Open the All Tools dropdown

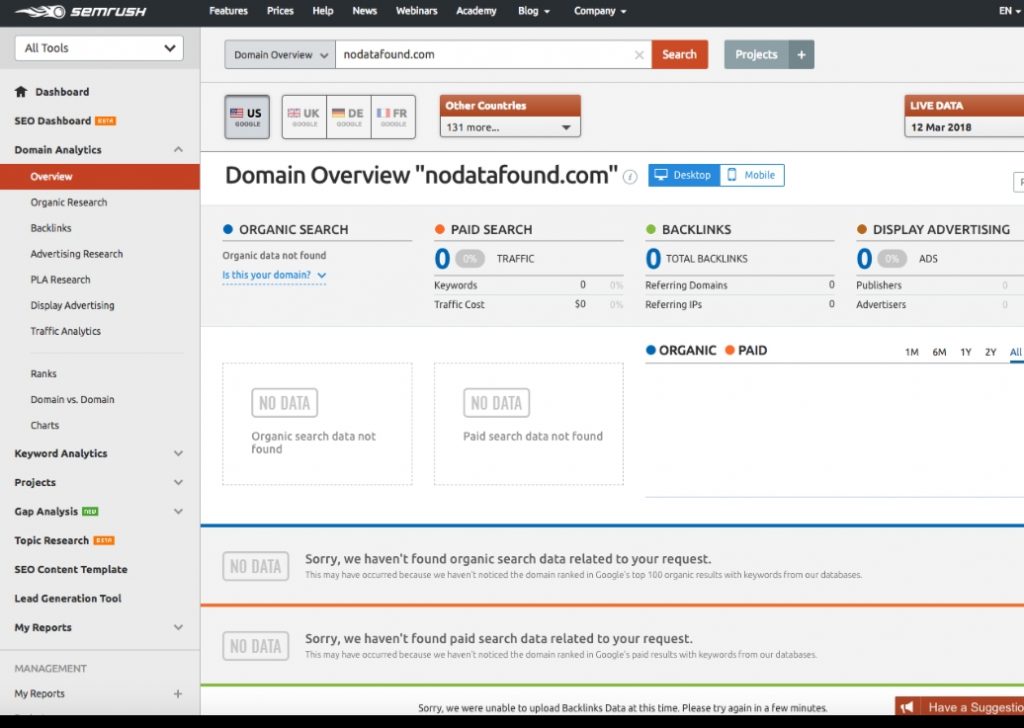click(99, 48)
